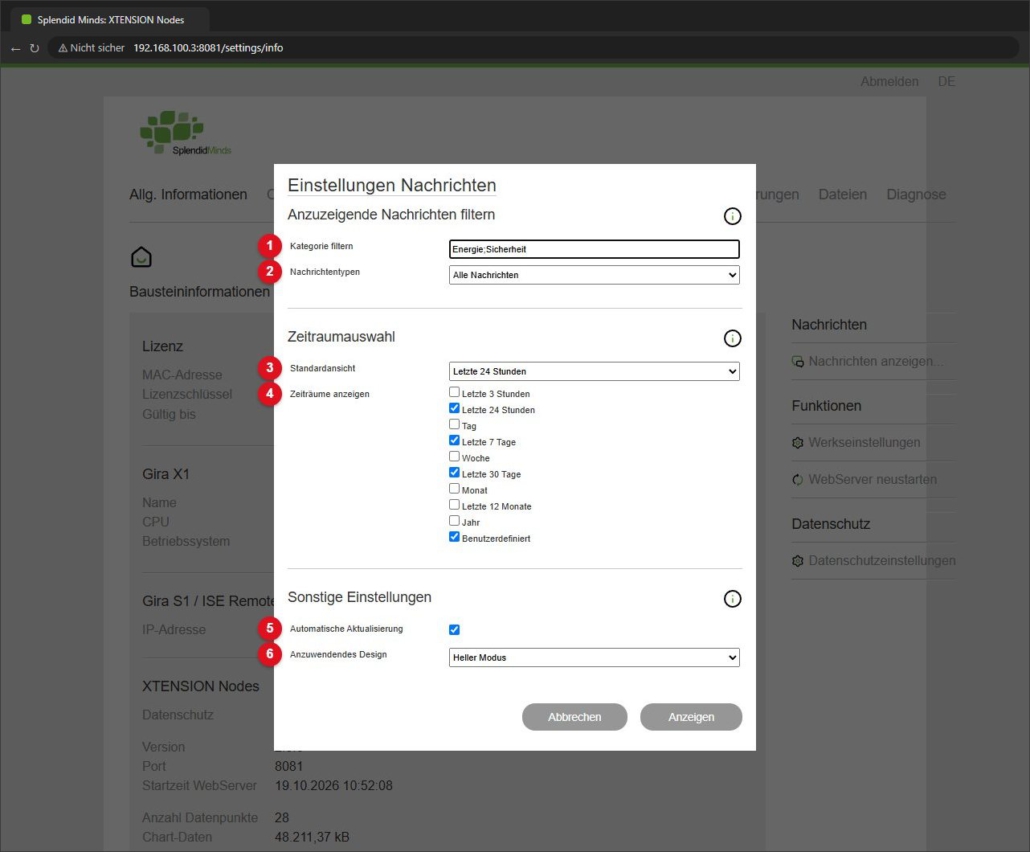1030x852 pixels.
Task: Click the Chart-Daten value 48.211,37 kB
Action: click(x=312, y=837)
